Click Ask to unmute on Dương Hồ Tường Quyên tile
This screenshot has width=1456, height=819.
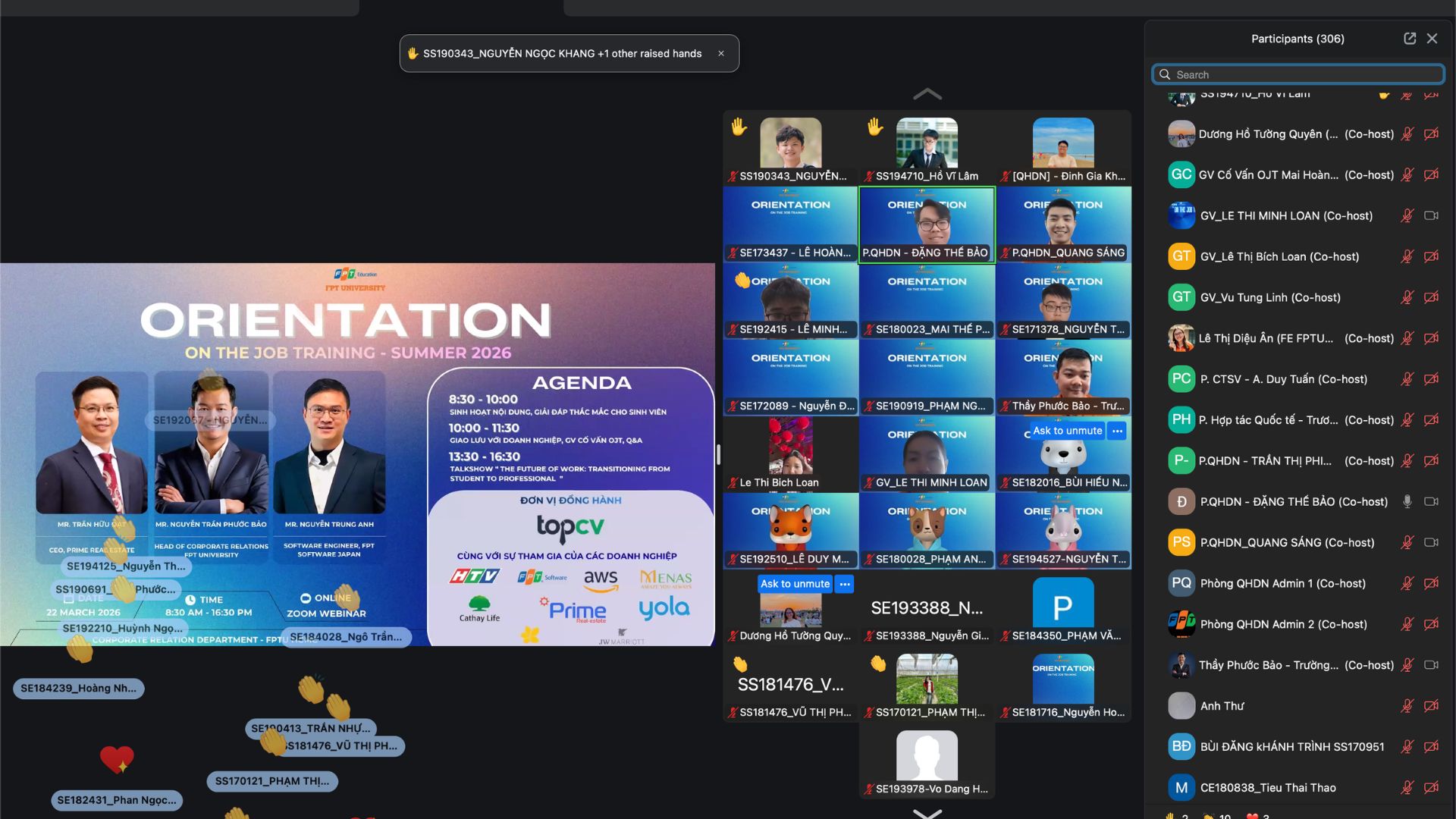(795, 584)
